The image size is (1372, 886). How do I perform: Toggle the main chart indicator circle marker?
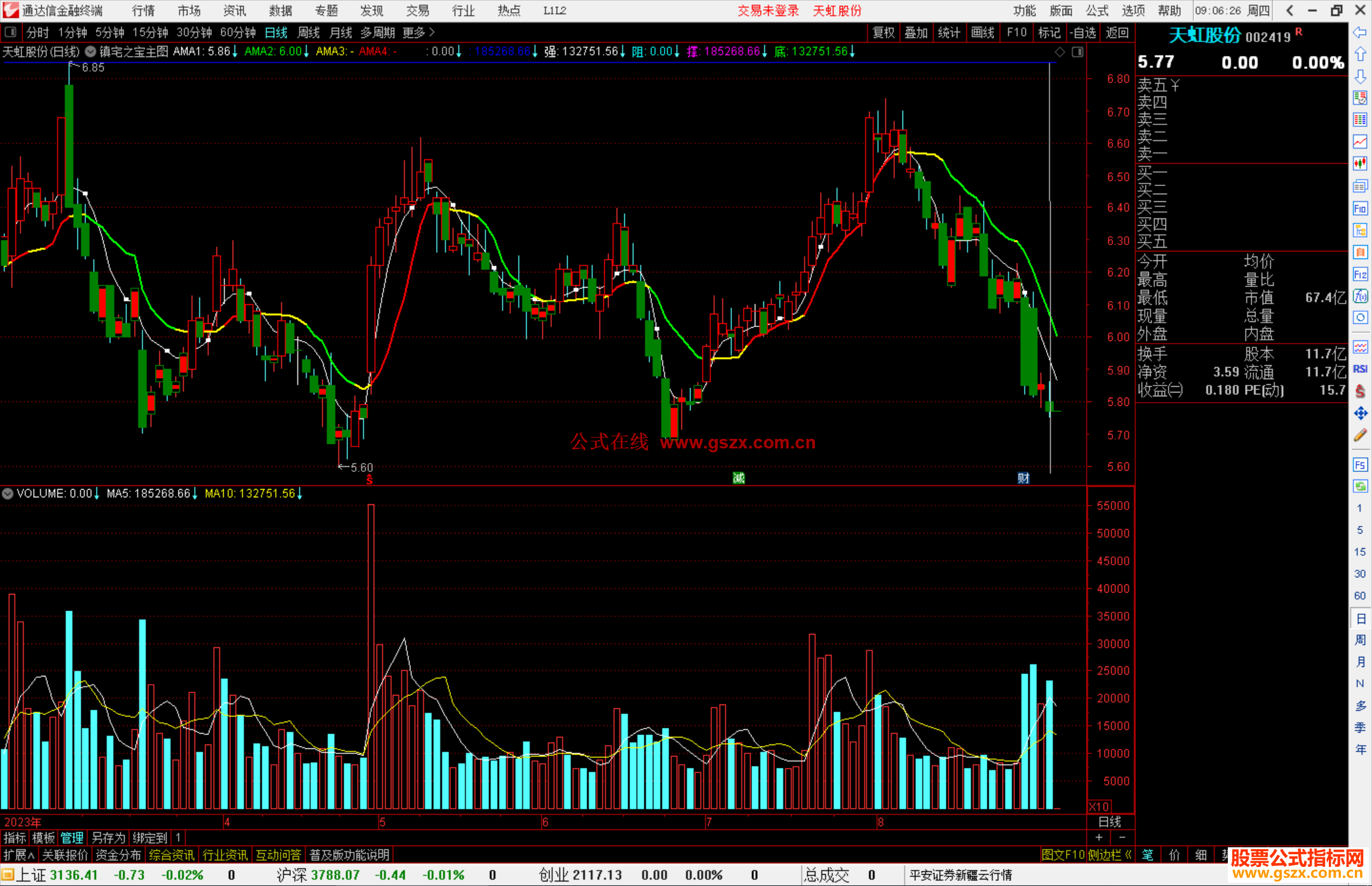(91, 51)
